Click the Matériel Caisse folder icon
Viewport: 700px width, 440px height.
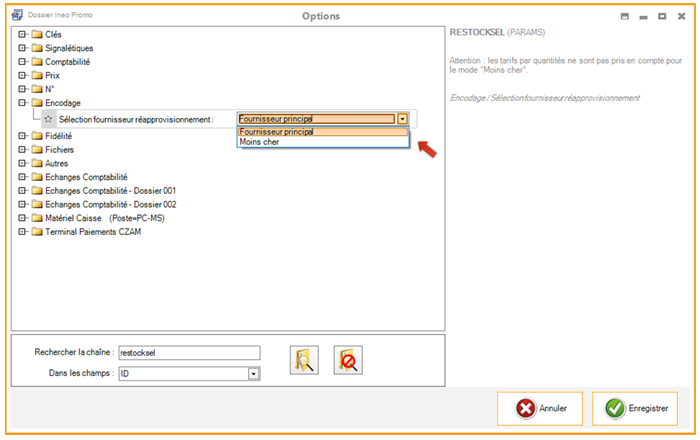(37, 217)
